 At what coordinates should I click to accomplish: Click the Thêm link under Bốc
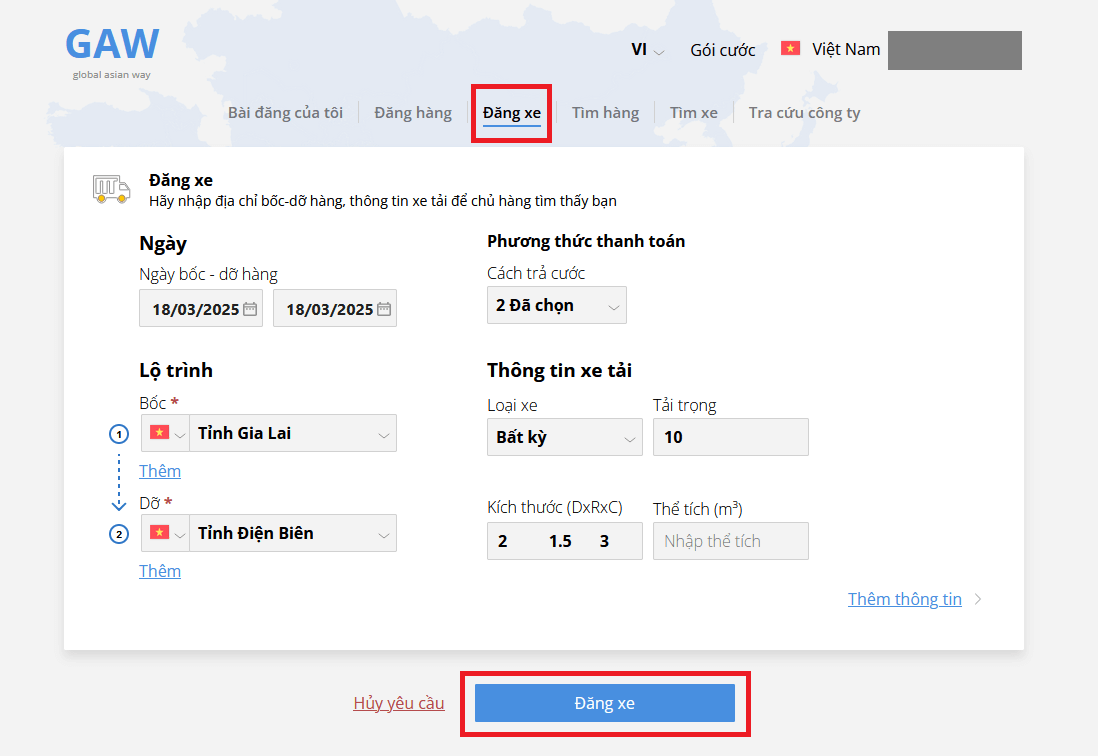[x=160, y=471]
